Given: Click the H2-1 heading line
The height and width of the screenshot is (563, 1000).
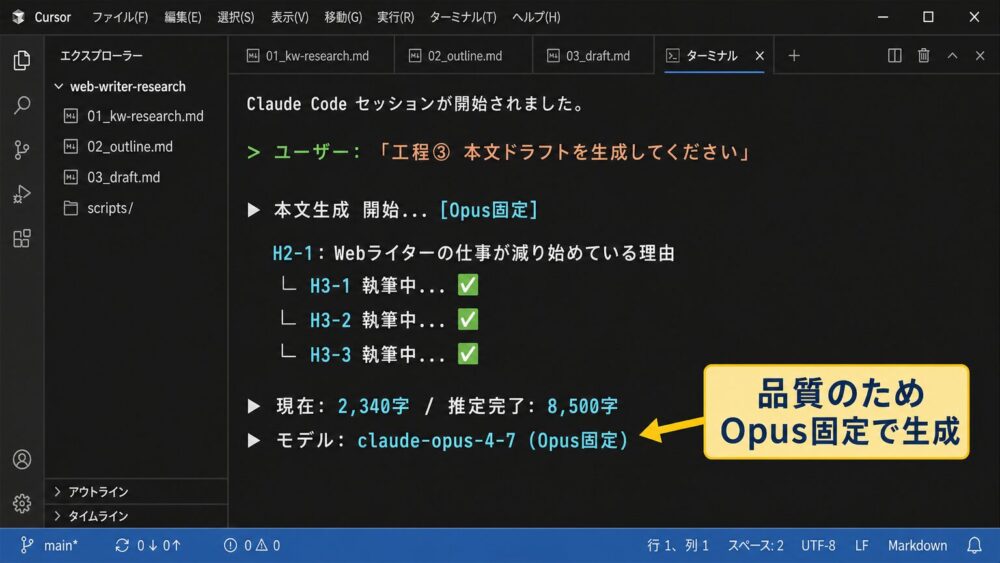Looking at the screenshot, I should (x=473, y=253).
